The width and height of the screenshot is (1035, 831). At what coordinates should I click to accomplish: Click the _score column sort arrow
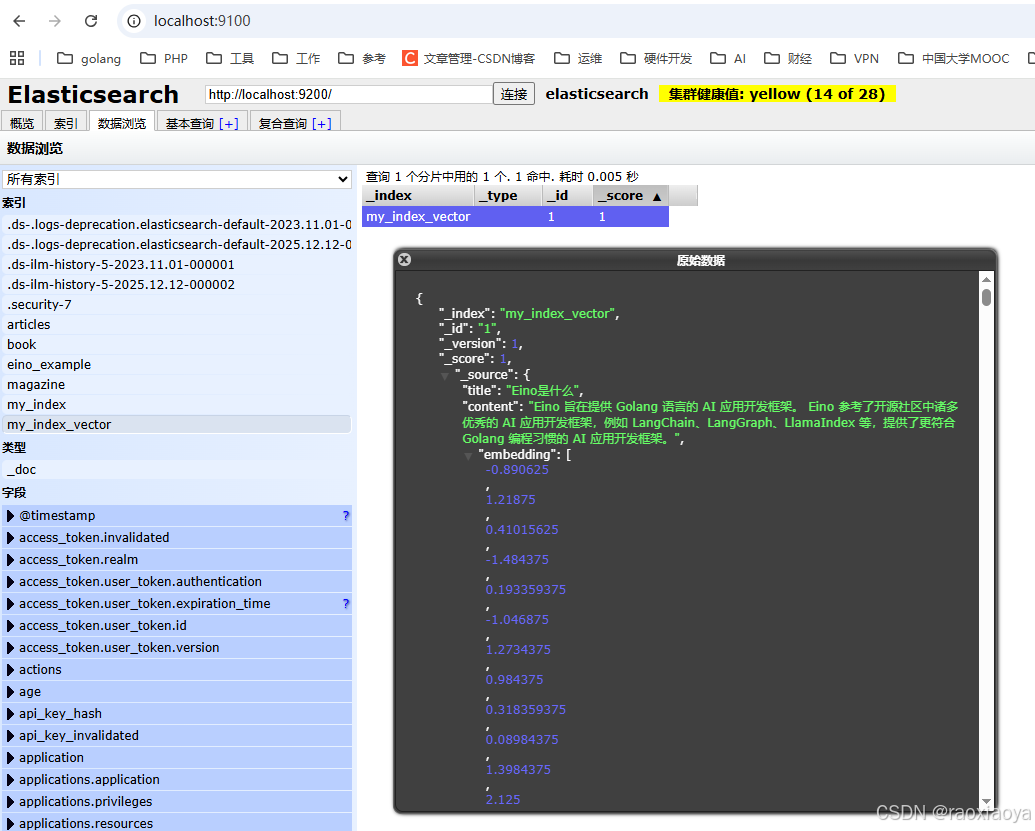click(x=657, y=197)
